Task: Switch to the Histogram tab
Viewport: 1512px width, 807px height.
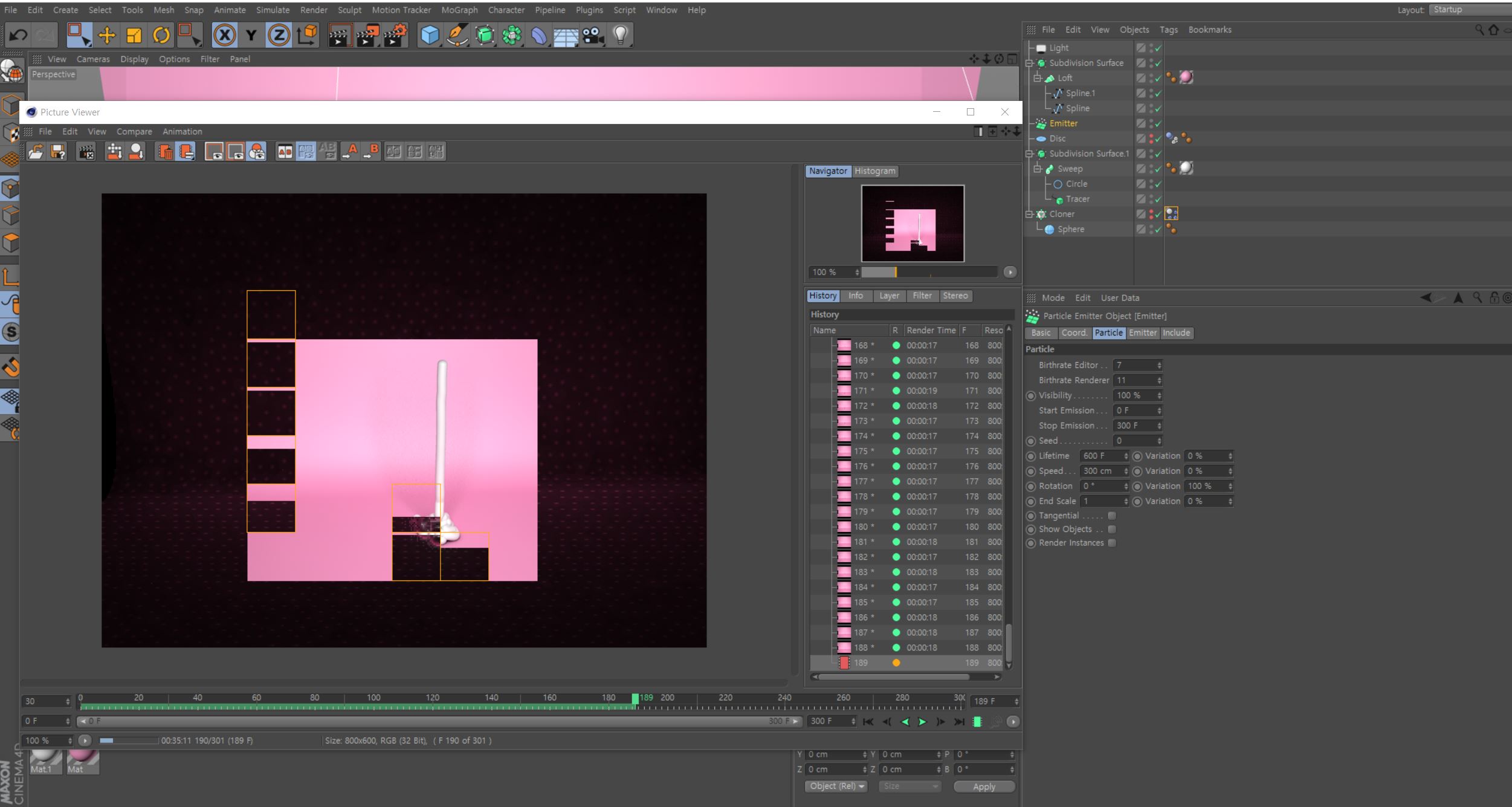Action: [874, 171]
